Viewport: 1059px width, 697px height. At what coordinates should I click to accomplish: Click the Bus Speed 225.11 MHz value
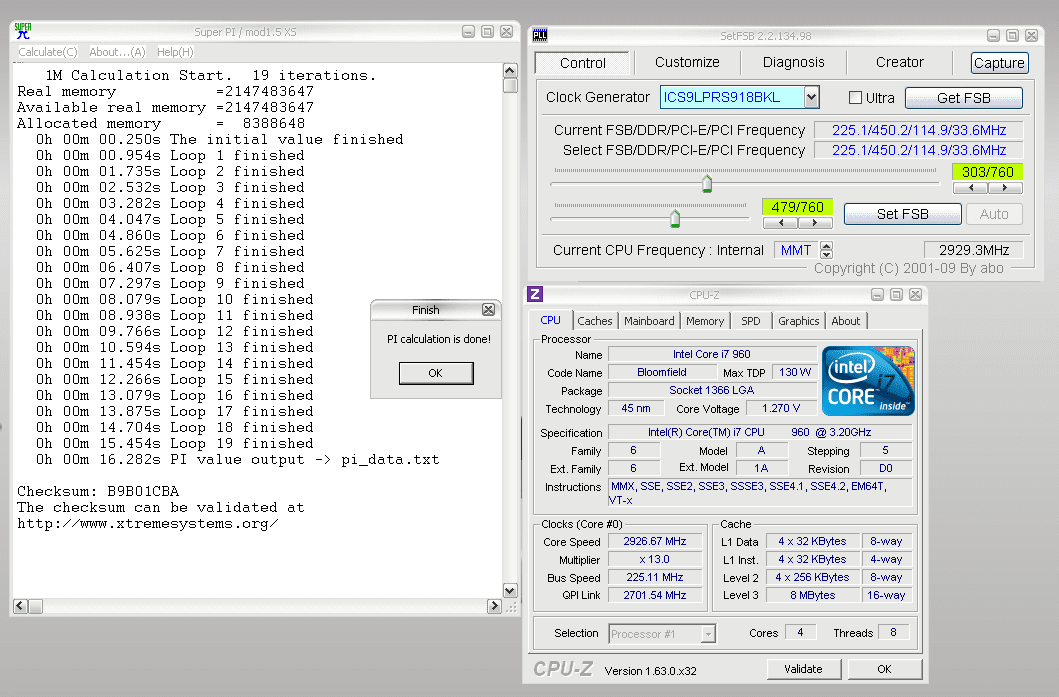coord(654,577)
